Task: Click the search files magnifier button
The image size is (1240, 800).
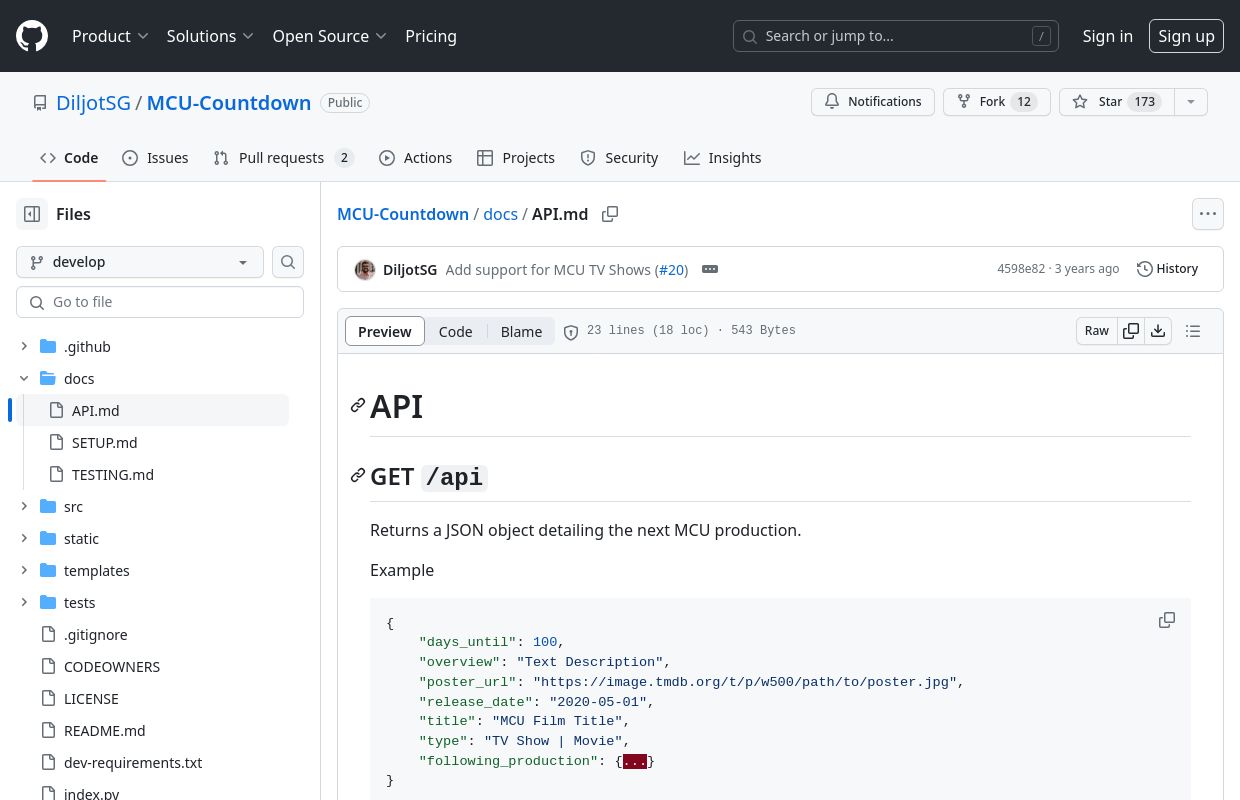Action: pos(288,262)
